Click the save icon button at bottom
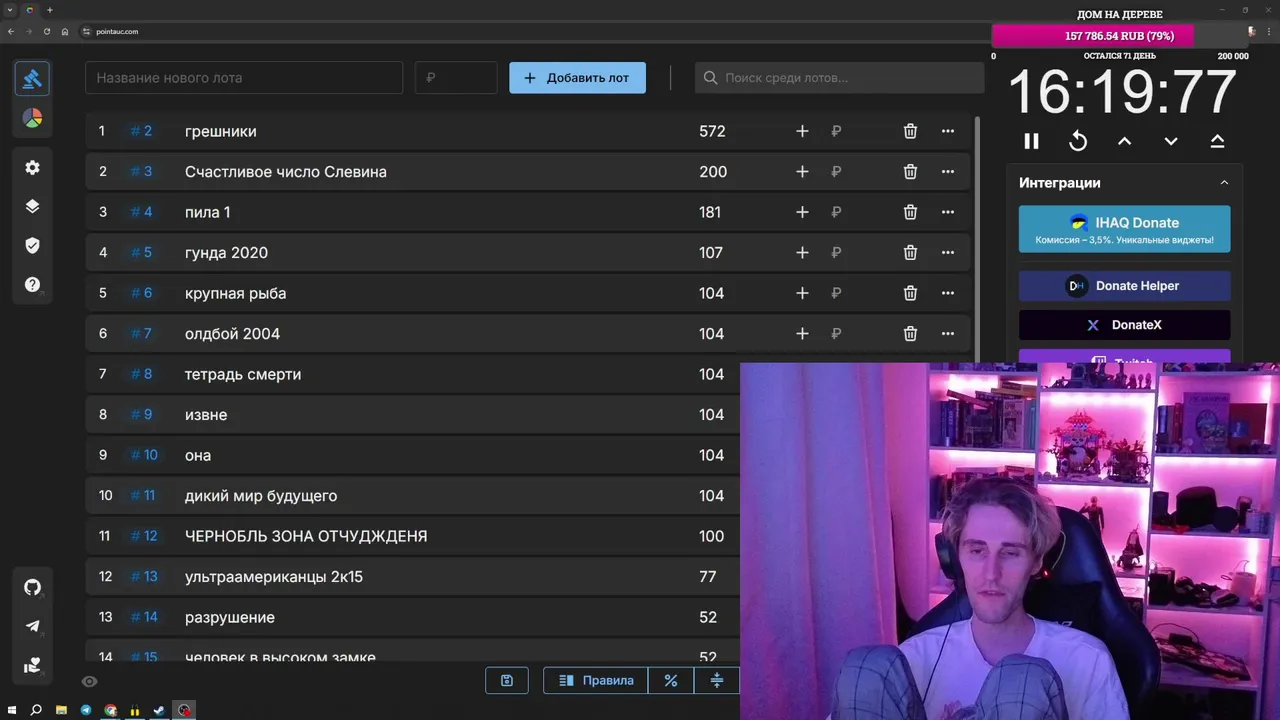 point(507,681)
